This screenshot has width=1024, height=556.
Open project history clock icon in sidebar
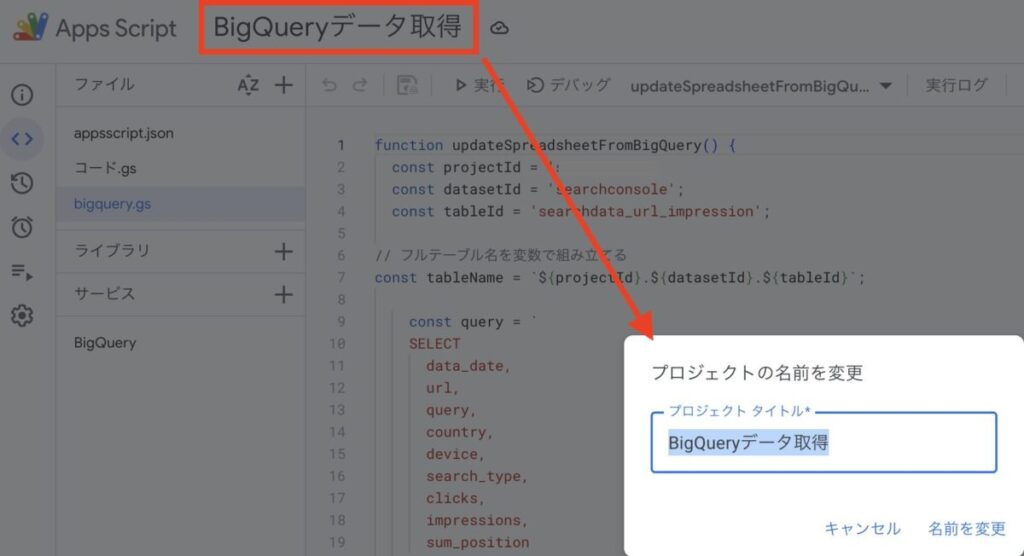[22, 183]
